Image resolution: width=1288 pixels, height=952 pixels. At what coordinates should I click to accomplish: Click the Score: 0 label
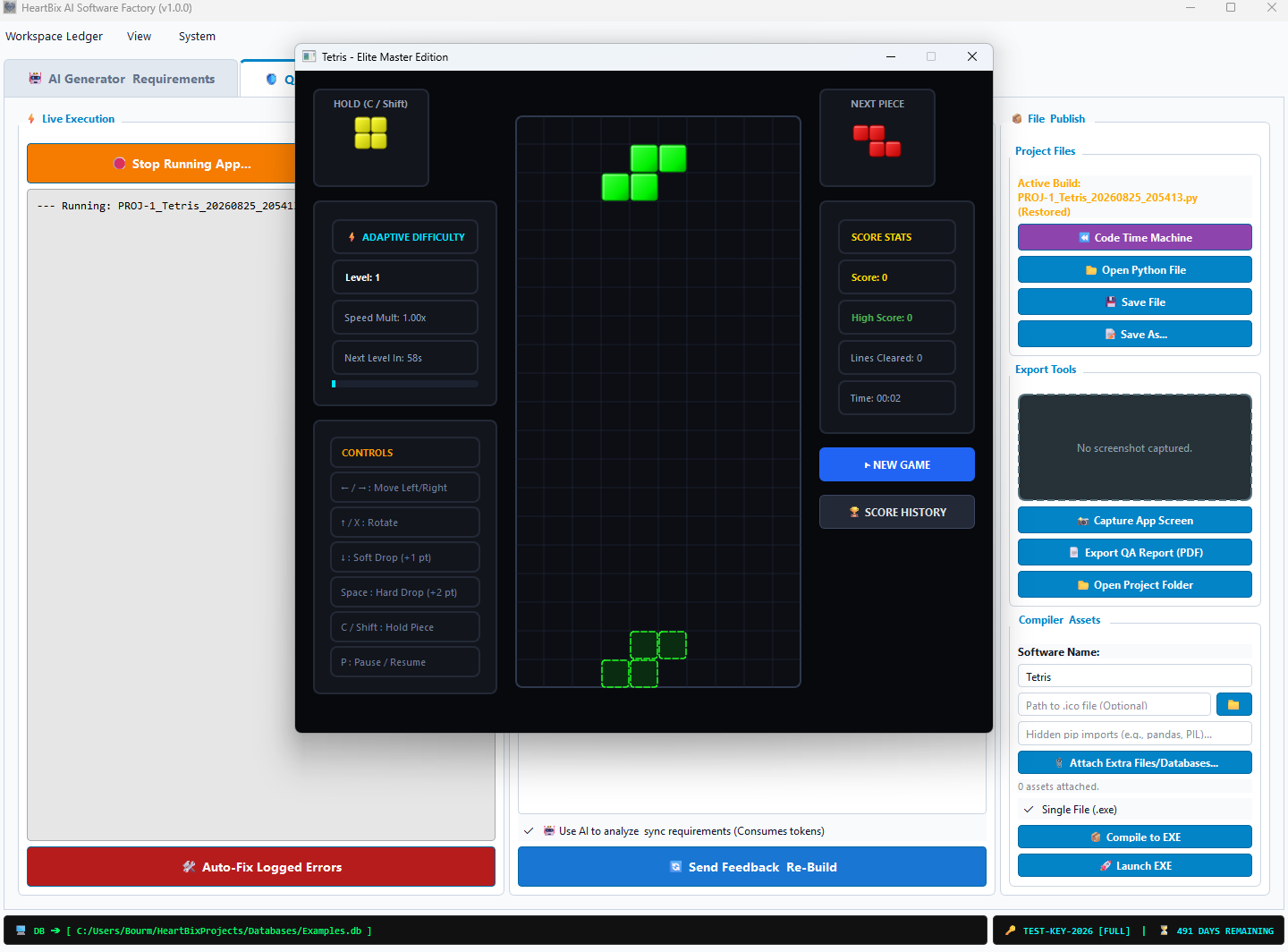pos(897,277)
